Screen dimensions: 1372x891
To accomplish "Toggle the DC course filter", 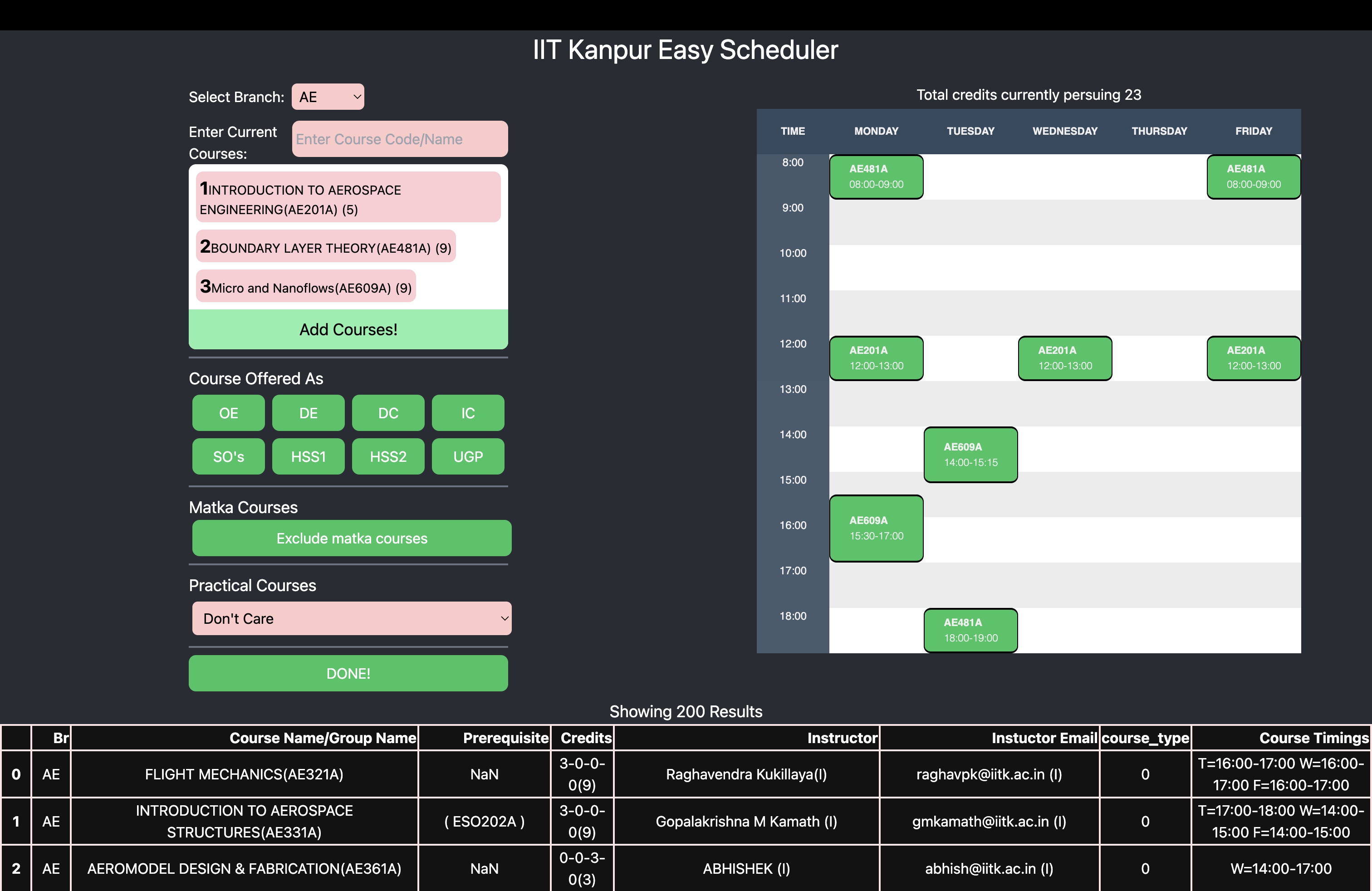I will [388, 413].
